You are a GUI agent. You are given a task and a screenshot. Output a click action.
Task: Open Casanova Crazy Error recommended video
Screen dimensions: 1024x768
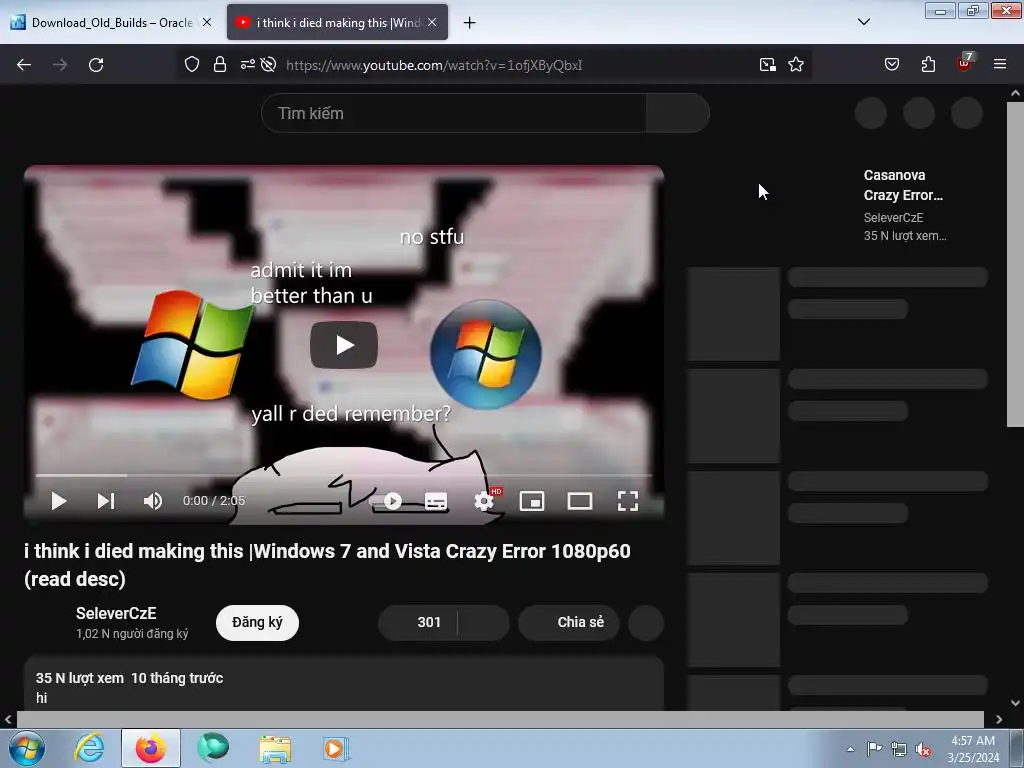tap(904, 185)
